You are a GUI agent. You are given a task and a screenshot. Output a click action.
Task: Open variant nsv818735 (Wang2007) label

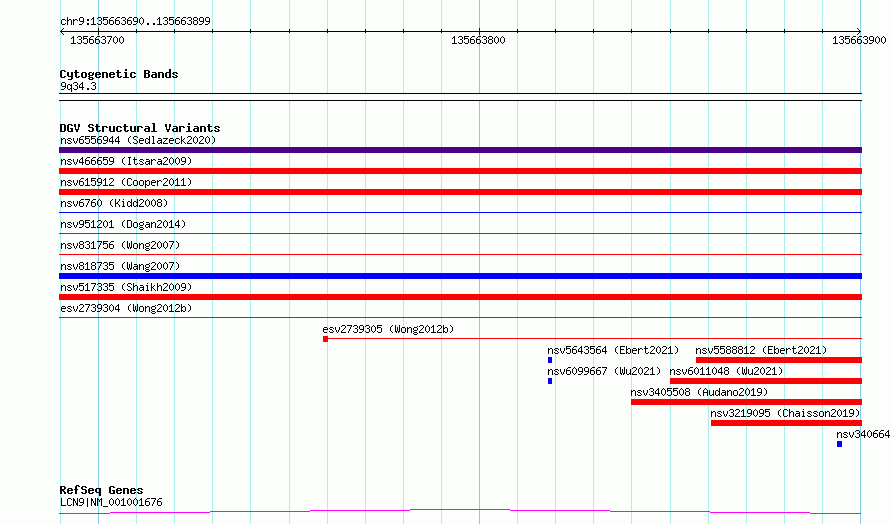click(x=120, y=266)
